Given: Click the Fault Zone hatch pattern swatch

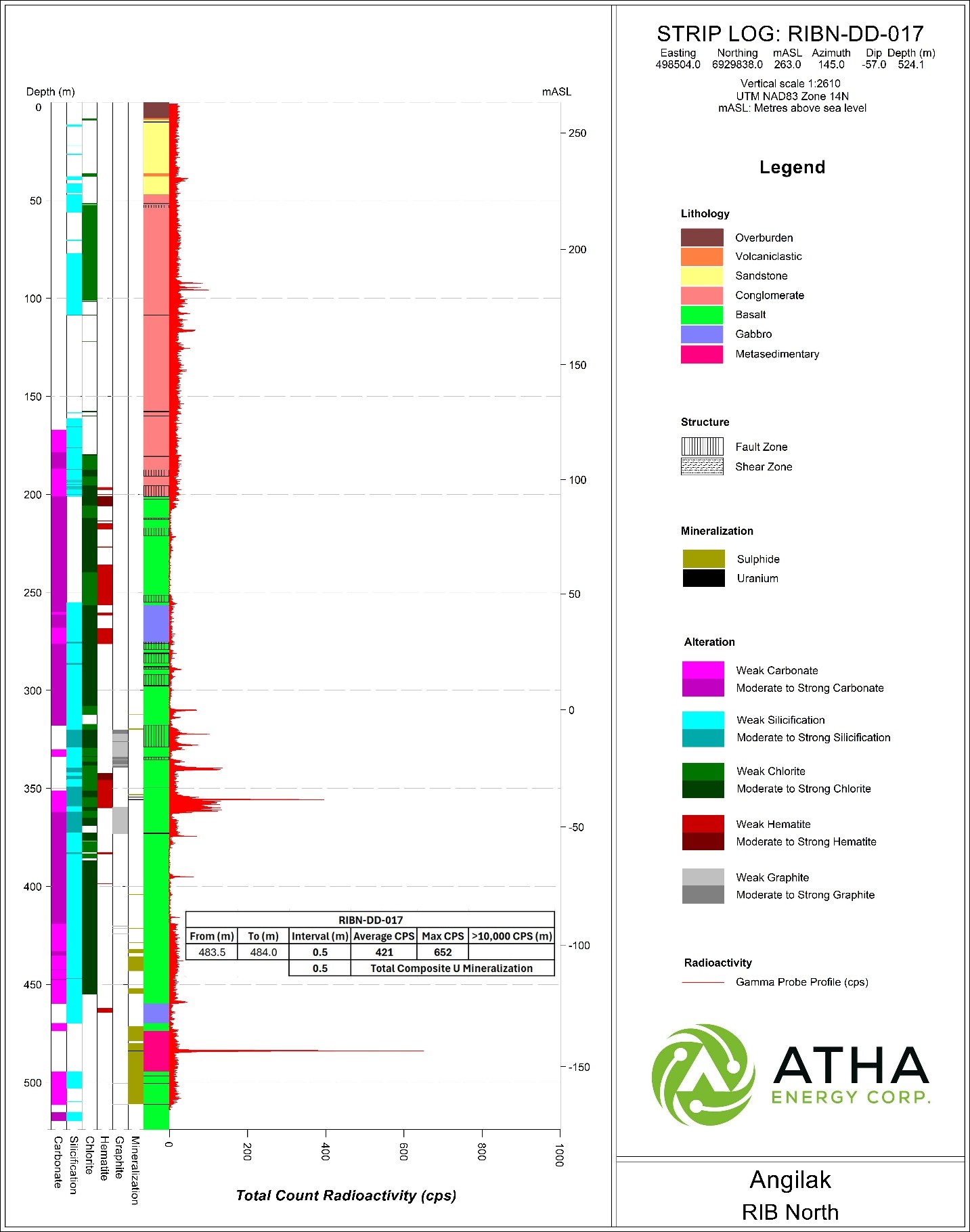Looking at the screenshot, I should click(x=702, y=447).
